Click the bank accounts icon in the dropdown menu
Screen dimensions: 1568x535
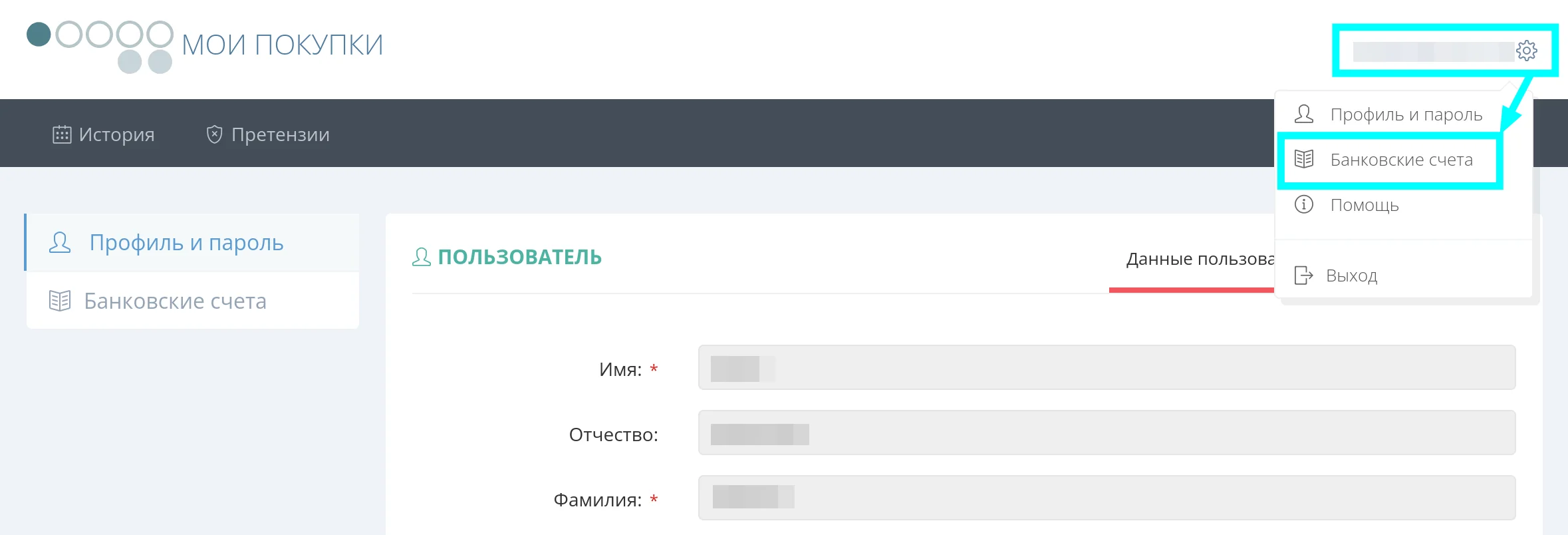(1305, 160)
